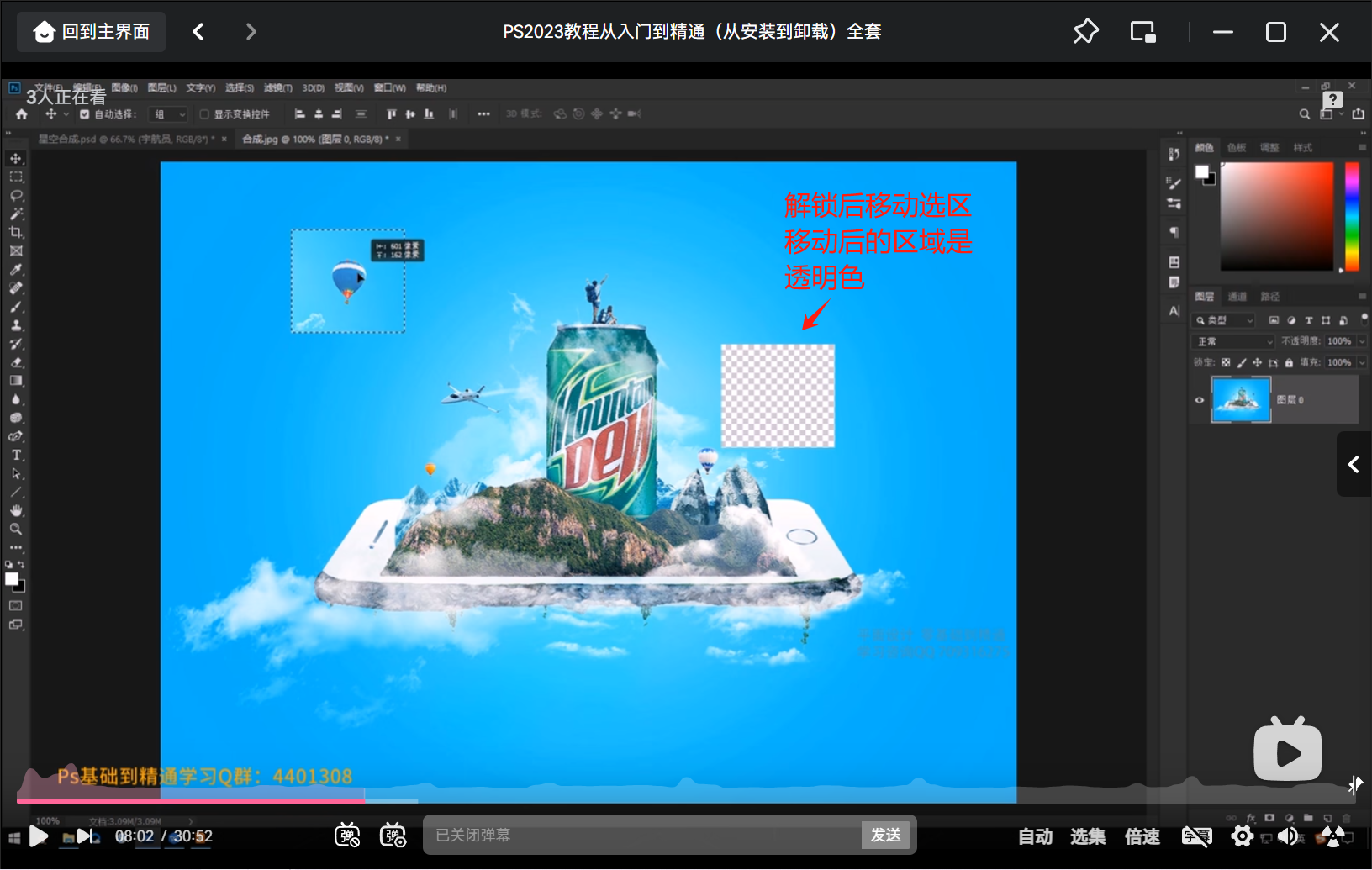Screen dimensions: 1372x870
Task: Select the Magic Wand tool
Action: [x=16, y=214]
